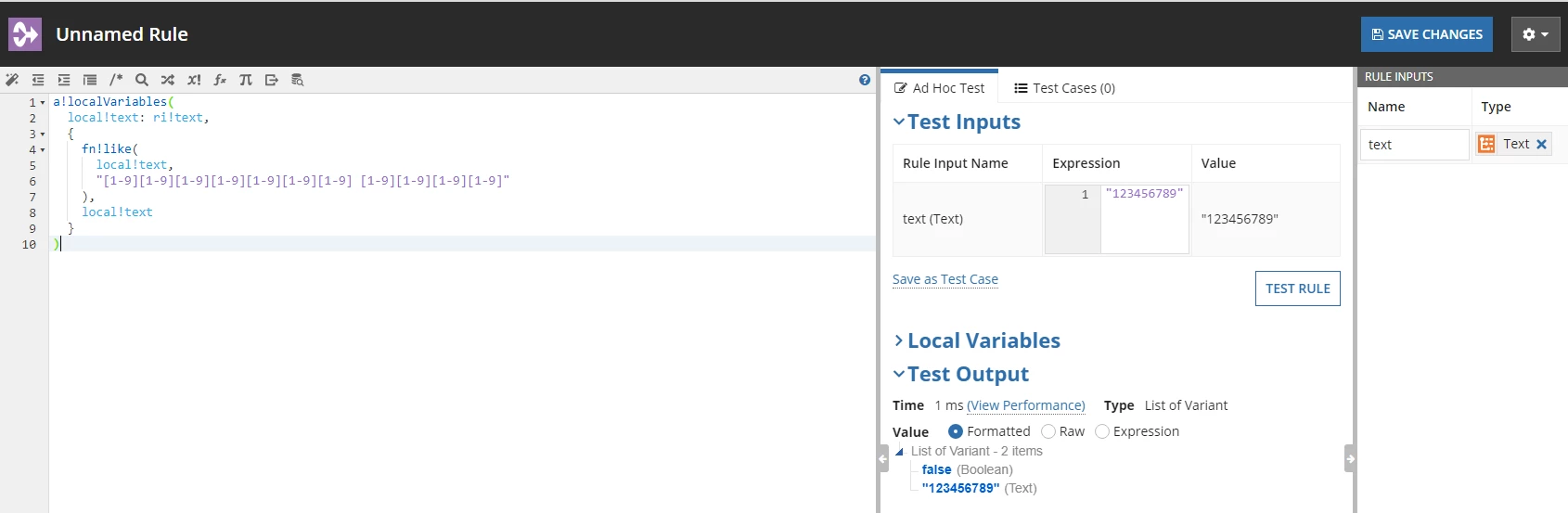
Task: Switch to the Ad Hoc Test tab
Action: point(939,88)
